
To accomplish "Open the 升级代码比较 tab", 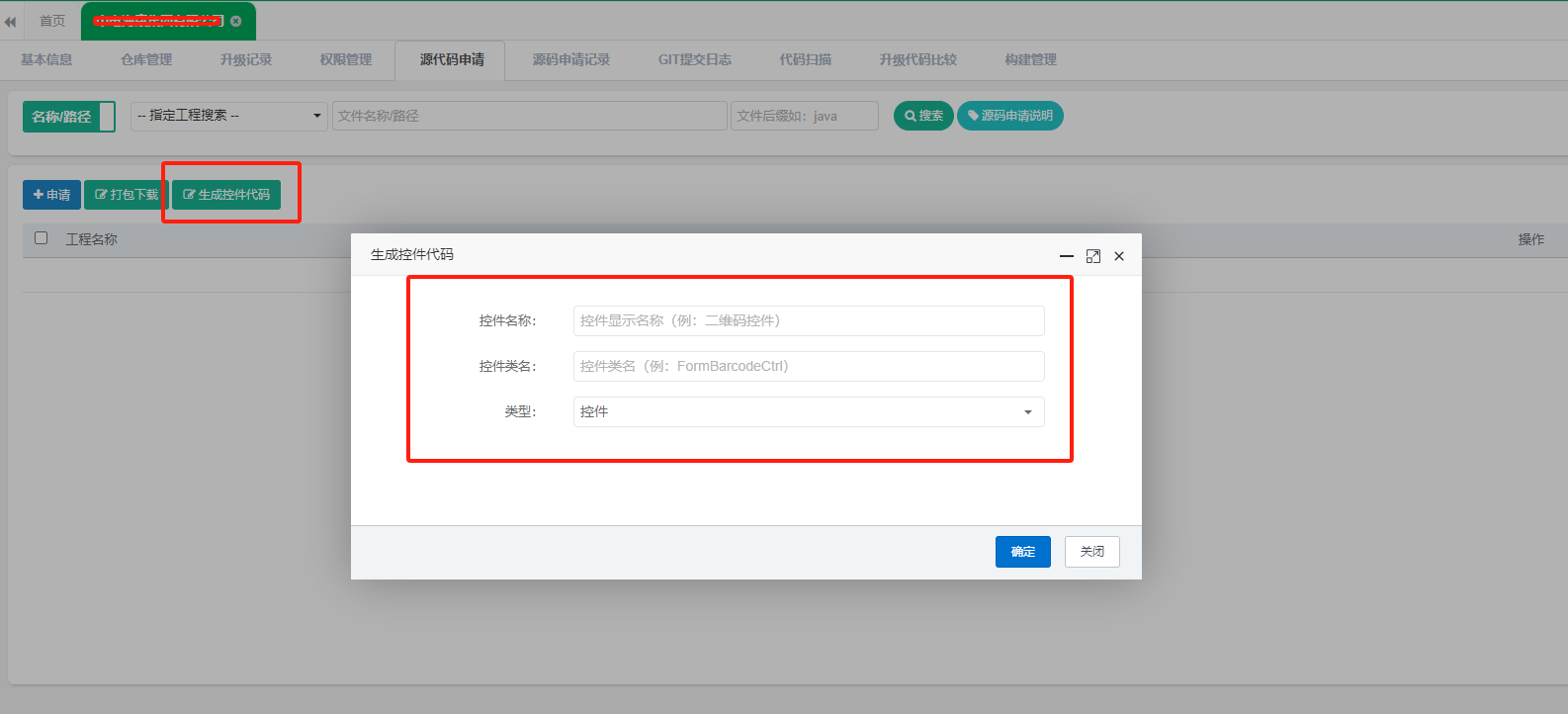I will (918, 60).
